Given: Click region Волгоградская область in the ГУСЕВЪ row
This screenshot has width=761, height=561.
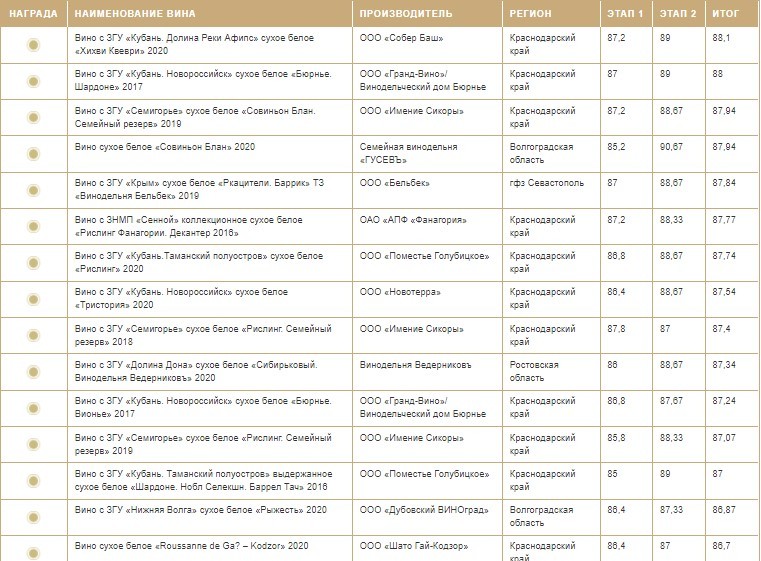Looking at the screenshot, I should coord(541,153).
